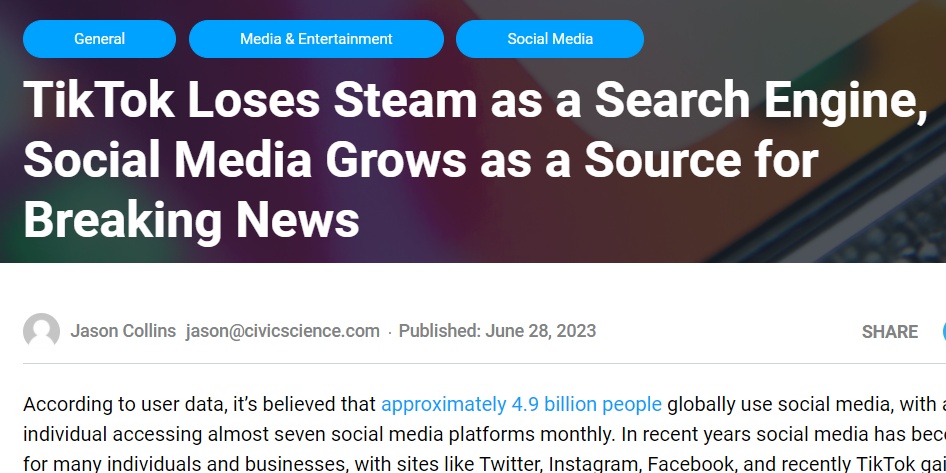Open Jason Collins author name
Screen dimensions: 946x473
click(x=123, y=331)
